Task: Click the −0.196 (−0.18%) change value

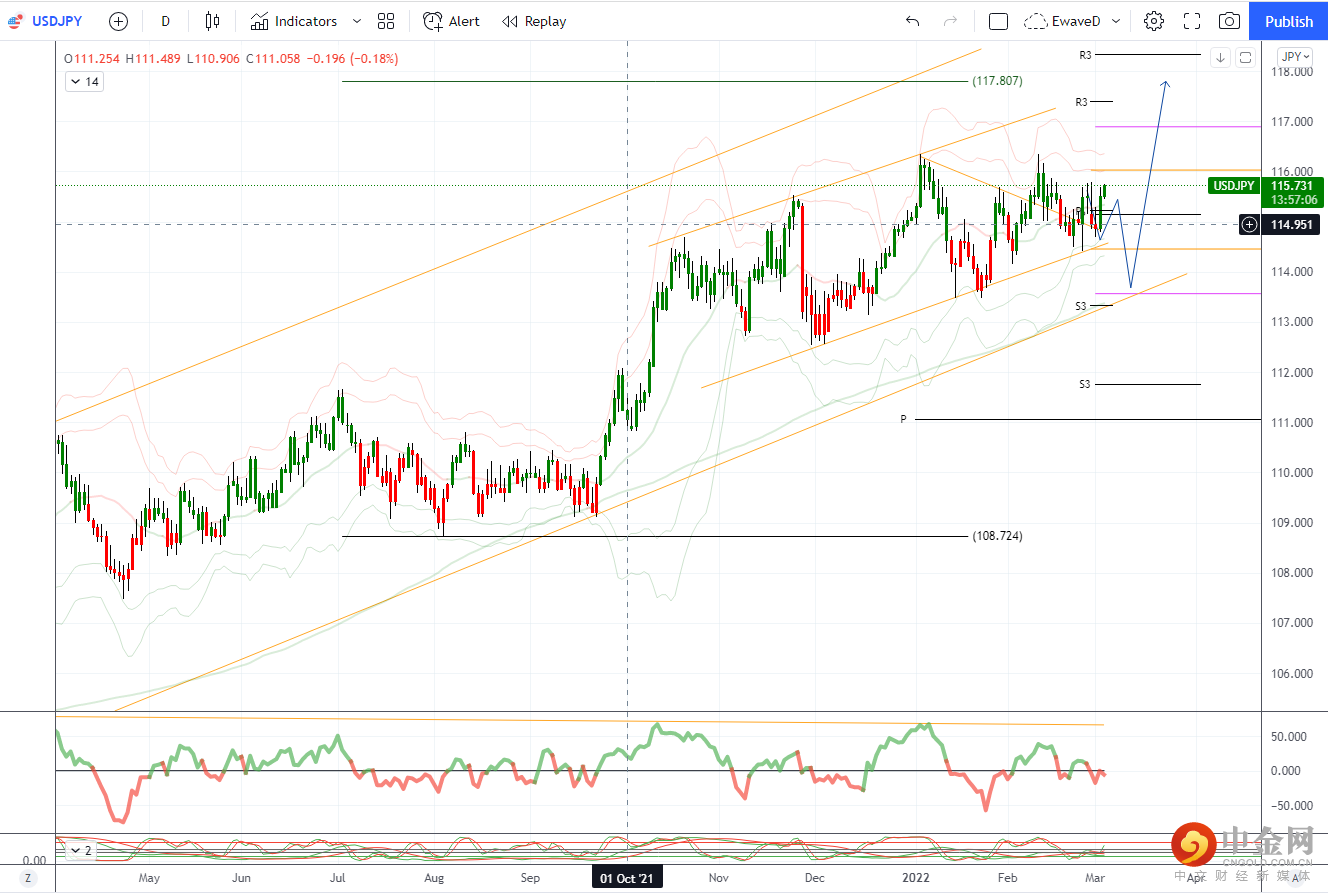Action: click(352, 59)
